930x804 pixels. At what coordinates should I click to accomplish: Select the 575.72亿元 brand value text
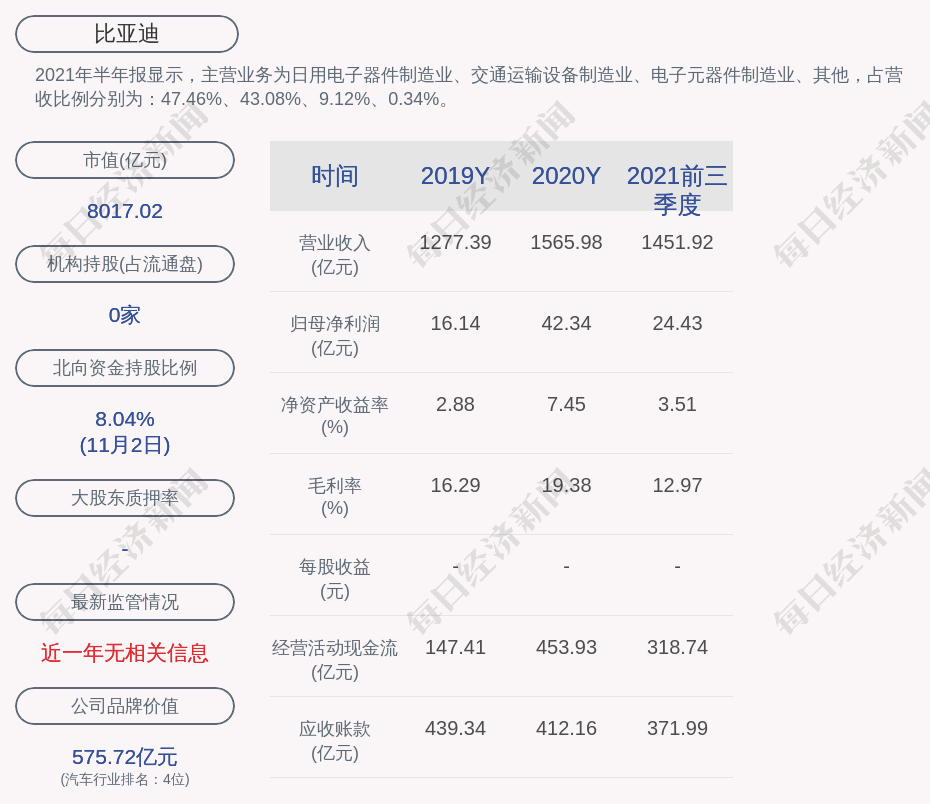[x=125, y=757]
